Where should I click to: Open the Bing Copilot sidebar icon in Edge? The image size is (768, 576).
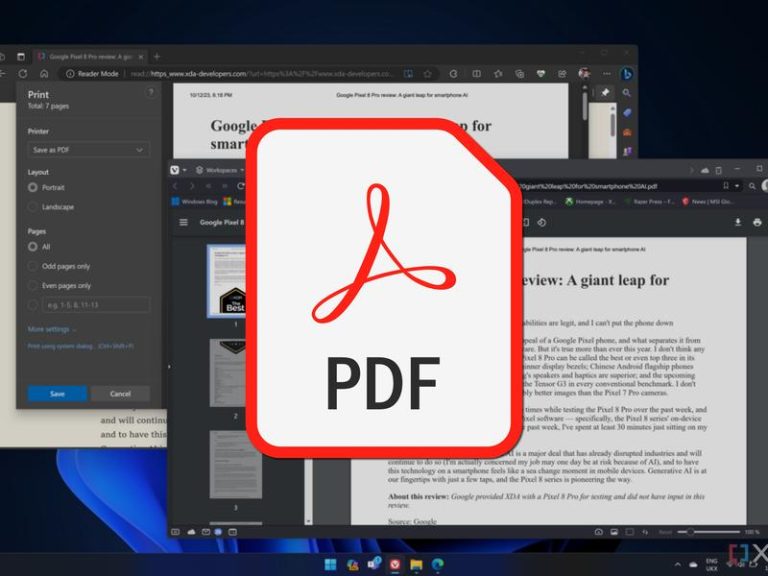(627, 74)
